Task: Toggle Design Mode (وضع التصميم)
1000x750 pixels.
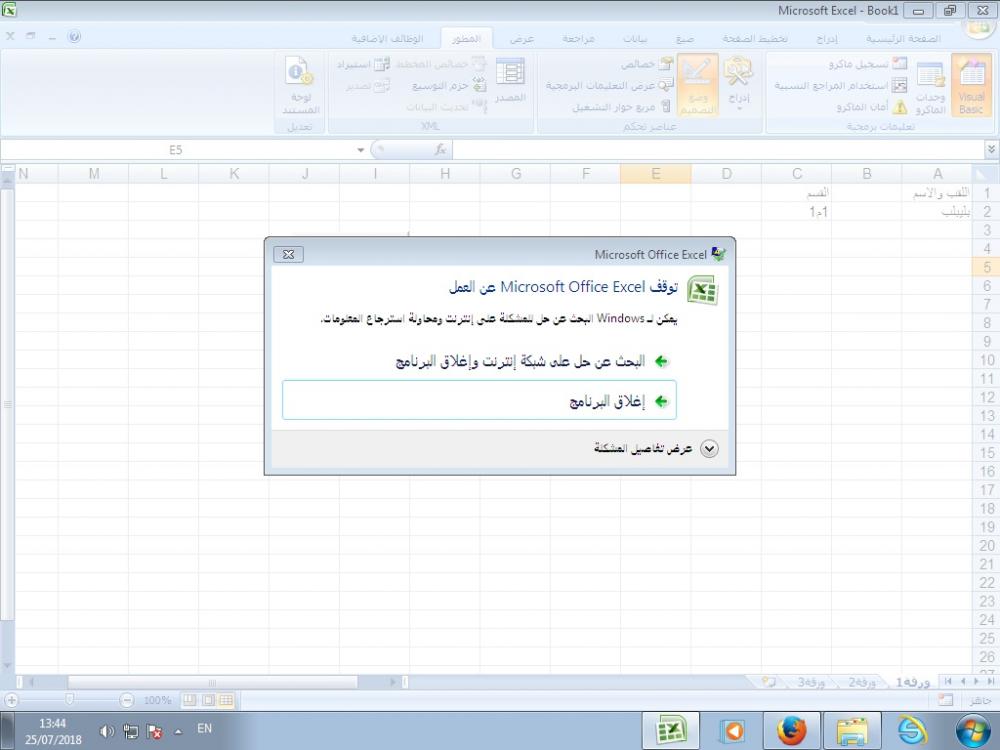Action: (x=698, y=85)
